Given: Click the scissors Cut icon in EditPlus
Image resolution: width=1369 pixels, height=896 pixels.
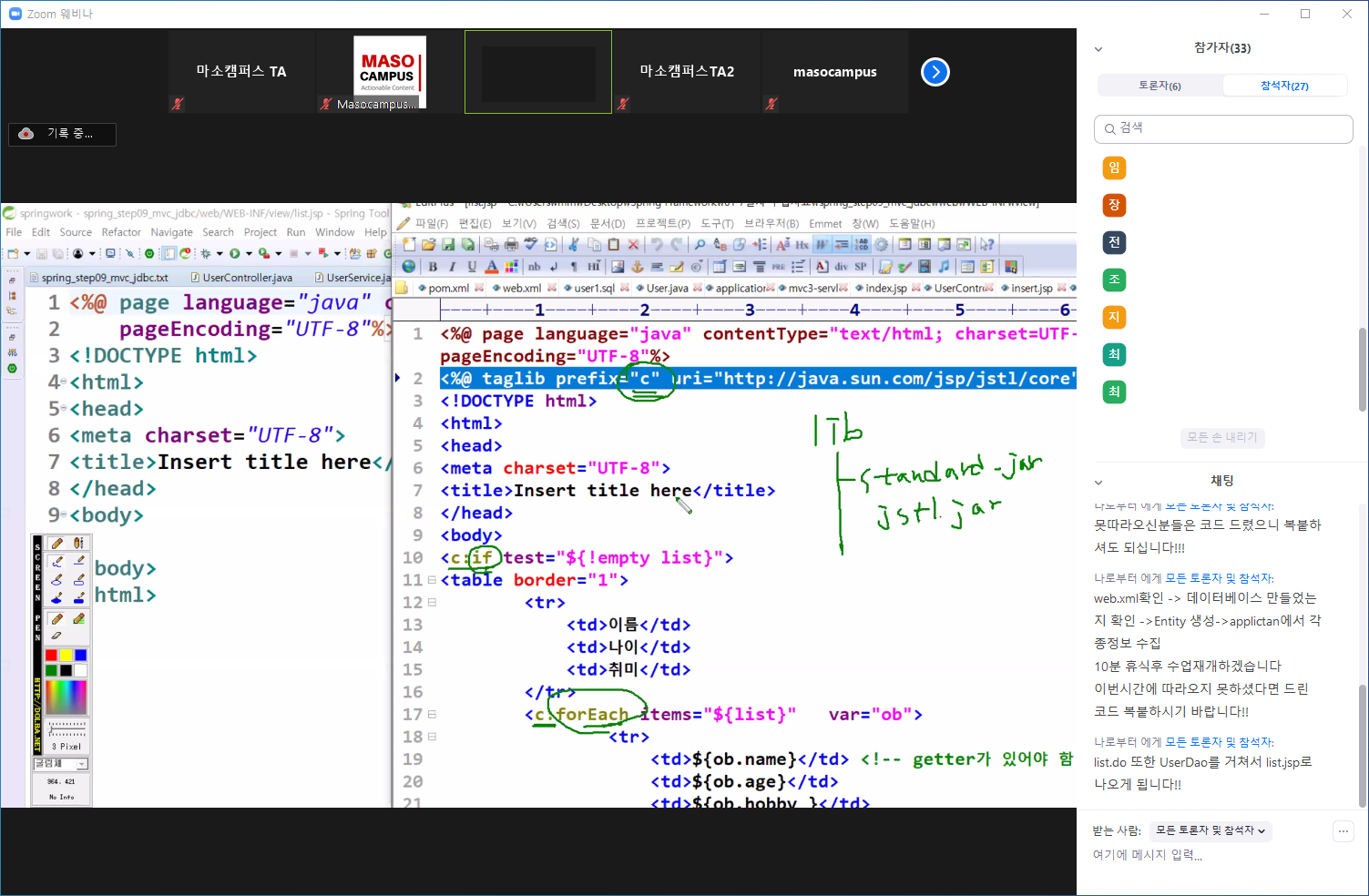Looking at the screenshot, I should [x=574, y=245].
